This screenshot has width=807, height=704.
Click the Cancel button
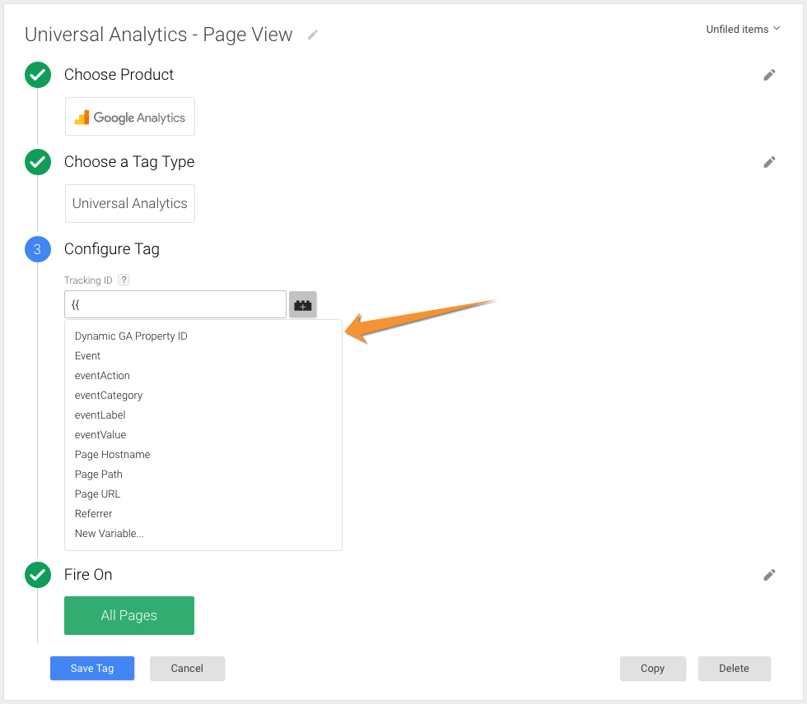tap(187, 668)
